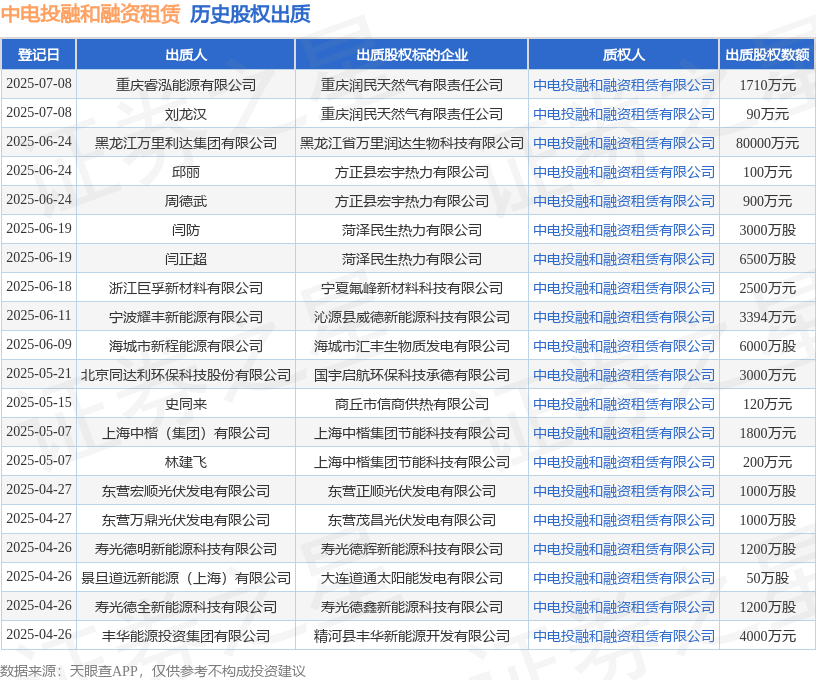
Task: Open pledgee link in 重庆睿泓能源有限公司 row
Action: click(623, 85)
